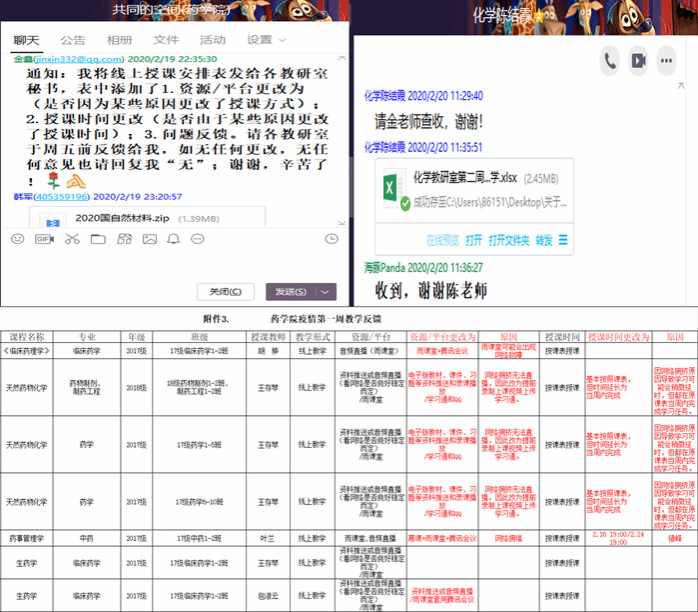Screen dimensions: 698x612
Task: Click the GIF sticker icon
Action: click(43, 239)
